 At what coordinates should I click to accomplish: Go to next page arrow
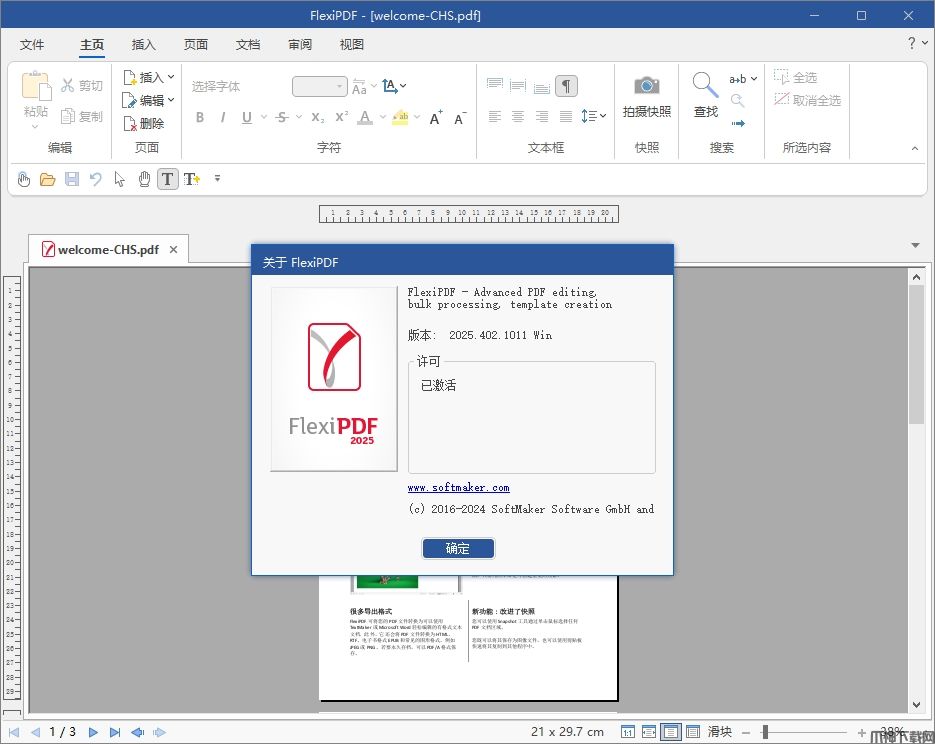point(93,732)
